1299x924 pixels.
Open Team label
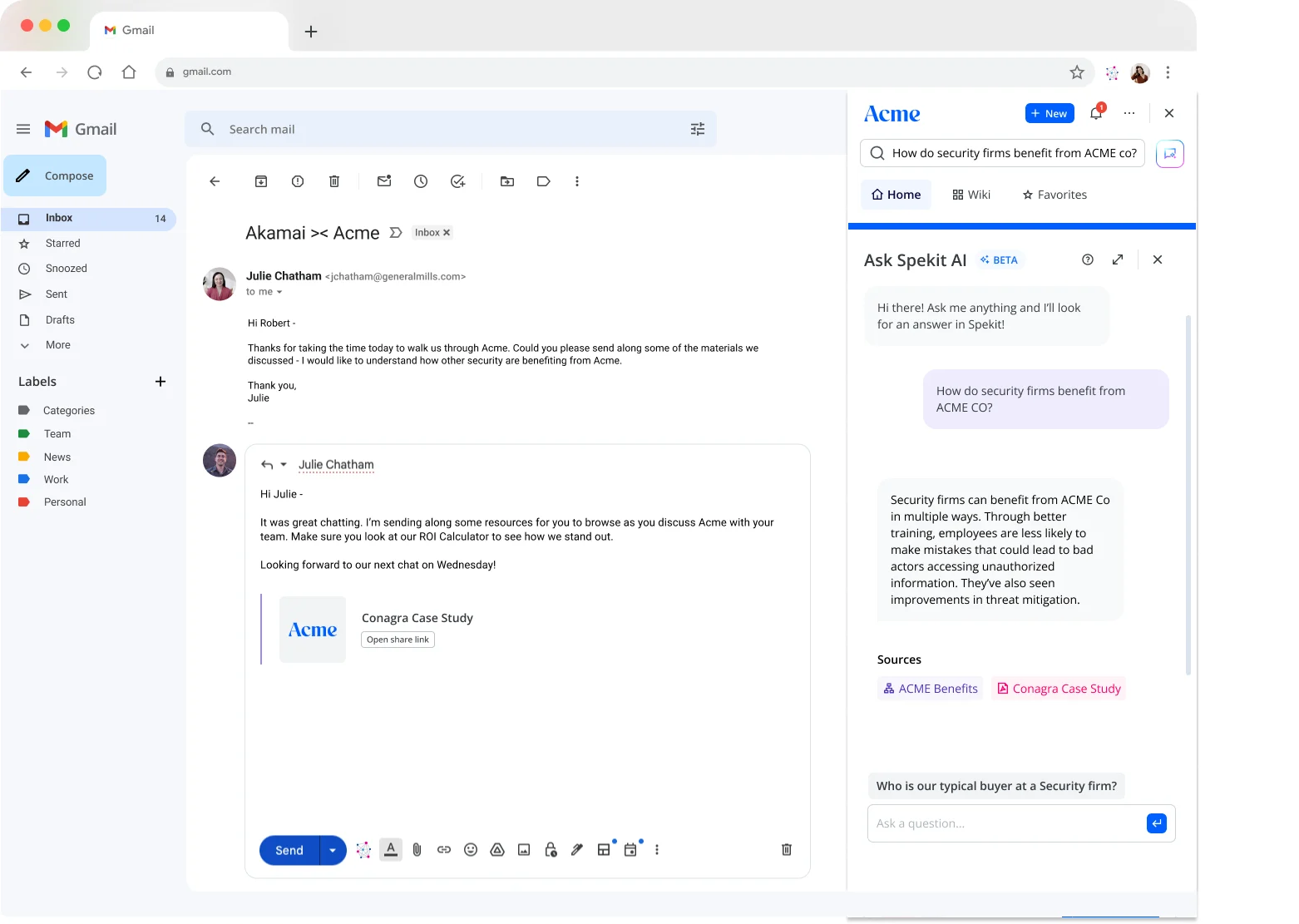click(x=57, y=434)
